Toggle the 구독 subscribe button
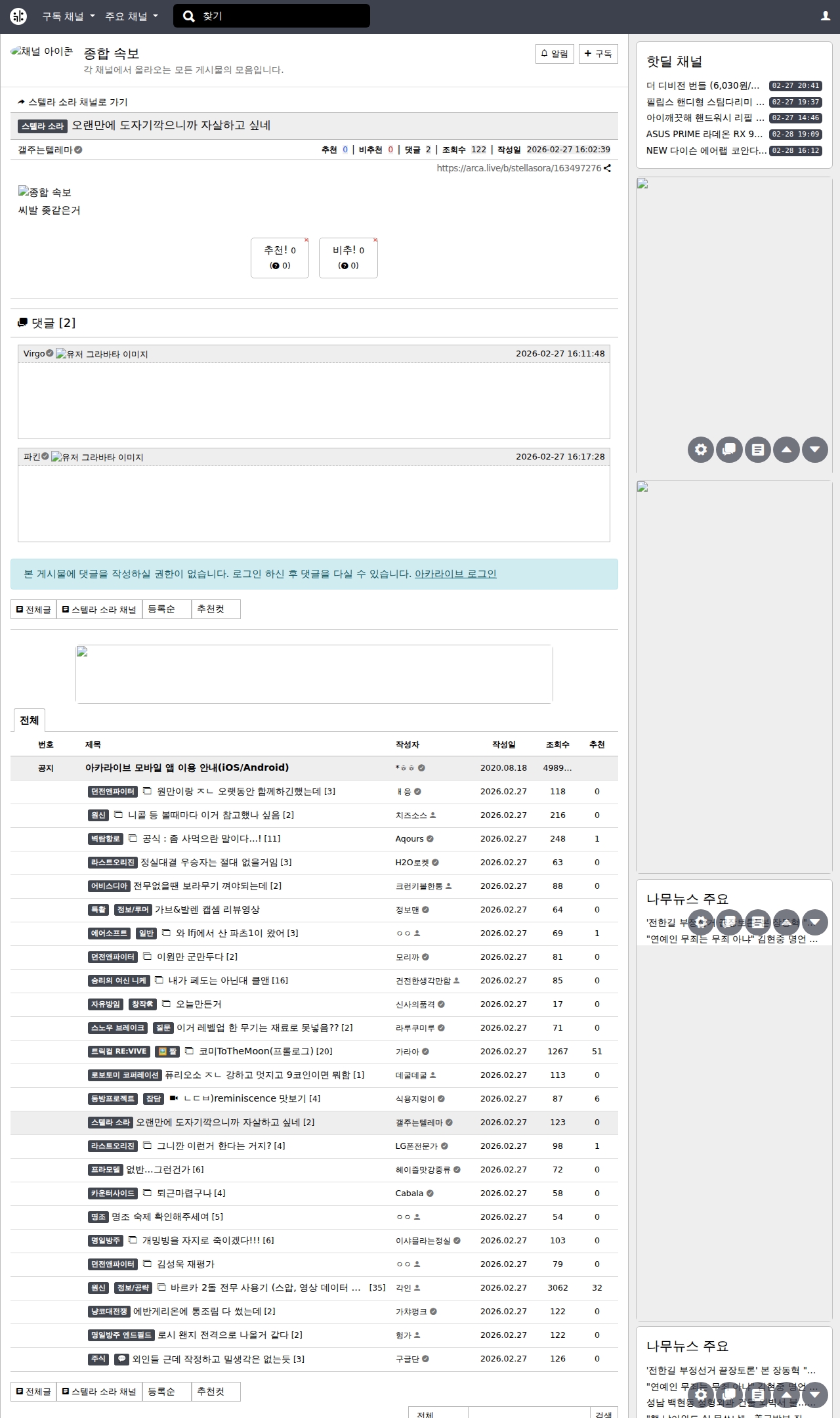 pos(598,53)
